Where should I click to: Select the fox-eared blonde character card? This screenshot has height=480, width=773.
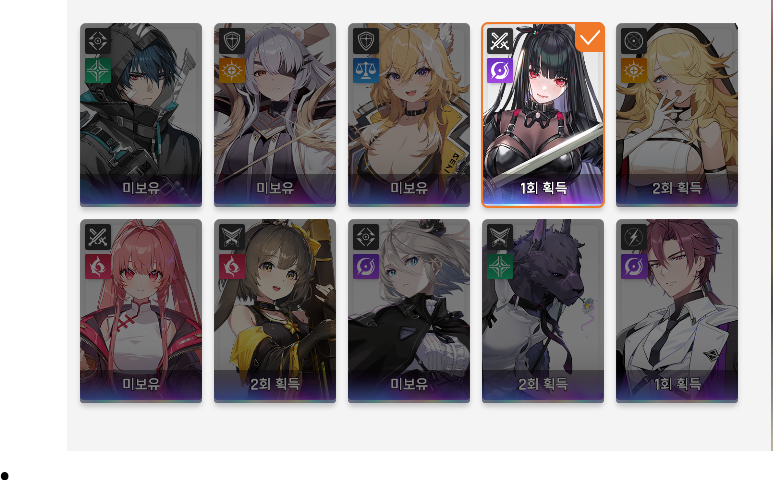point(409,114)
